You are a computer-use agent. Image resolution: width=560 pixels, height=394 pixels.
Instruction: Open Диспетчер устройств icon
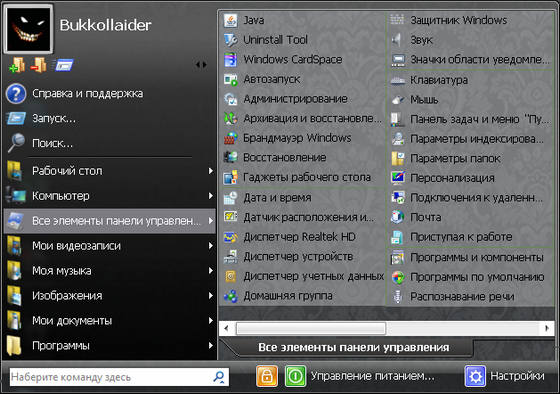[x=231, y=256]
